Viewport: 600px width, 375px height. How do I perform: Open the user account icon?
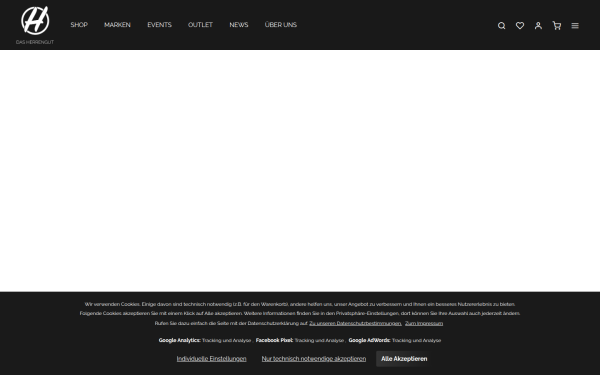tap(538, 26)
